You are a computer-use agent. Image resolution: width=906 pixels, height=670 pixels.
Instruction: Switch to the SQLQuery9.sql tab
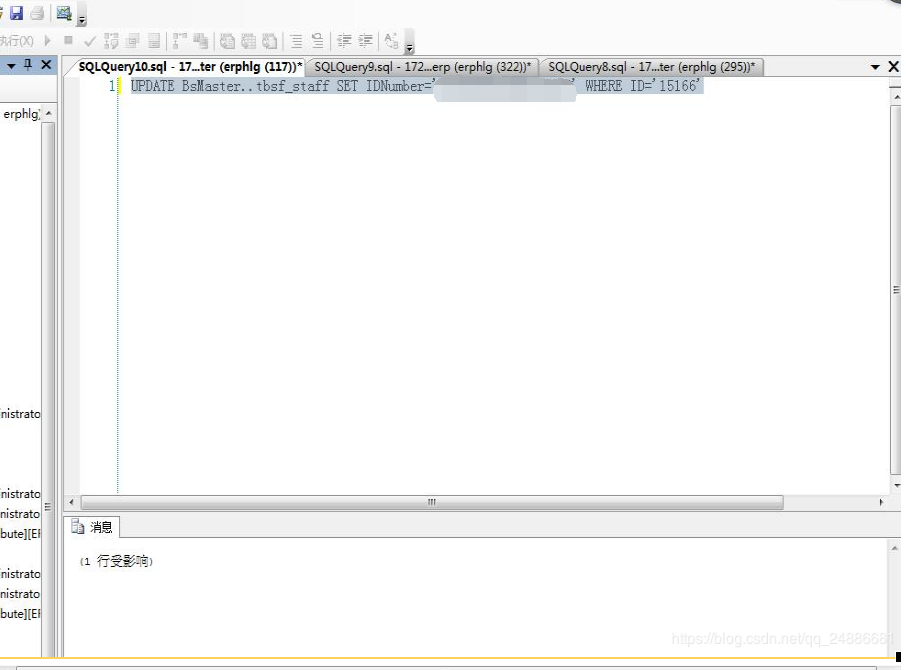pyautogui.click(x=420, y=66)
